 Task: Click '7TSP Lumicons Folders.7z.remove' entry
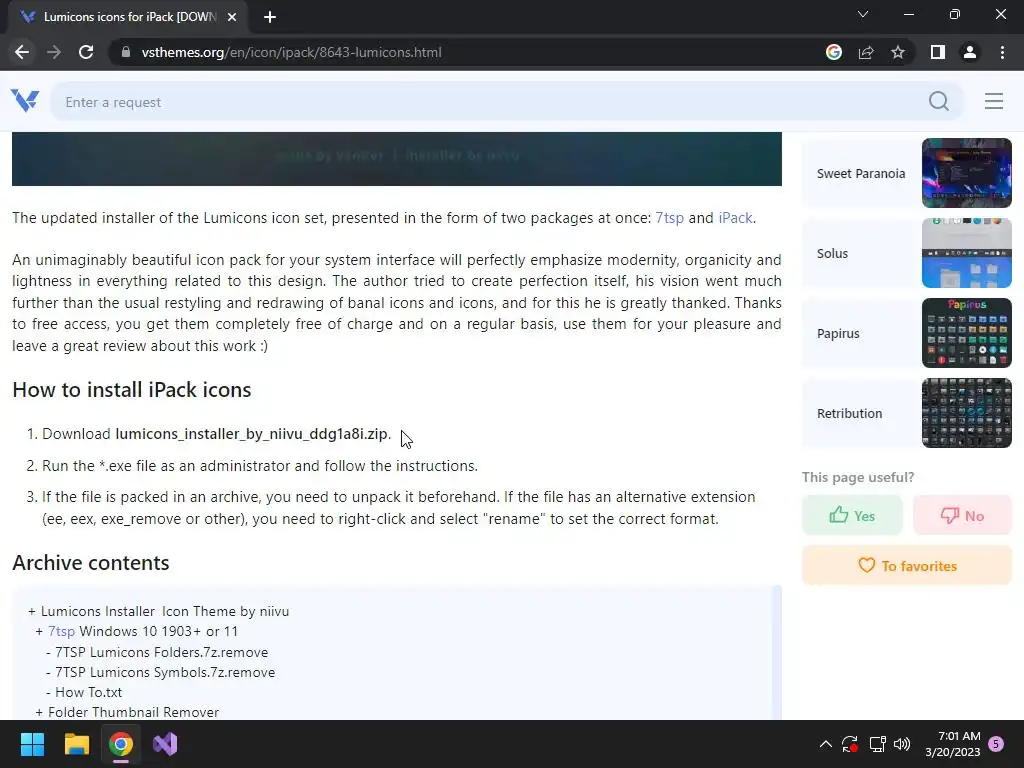click(x=161, y=652)
